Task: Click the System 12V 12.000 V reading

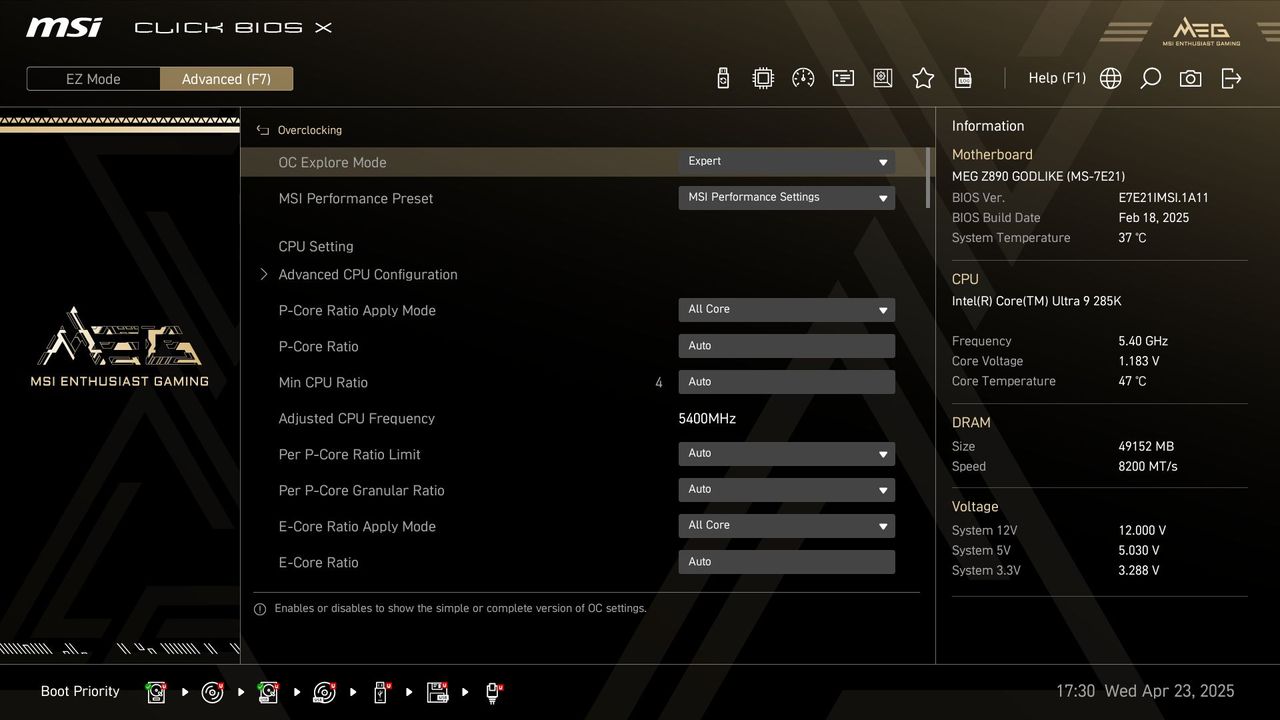Action: click(x=1142, y=530)
